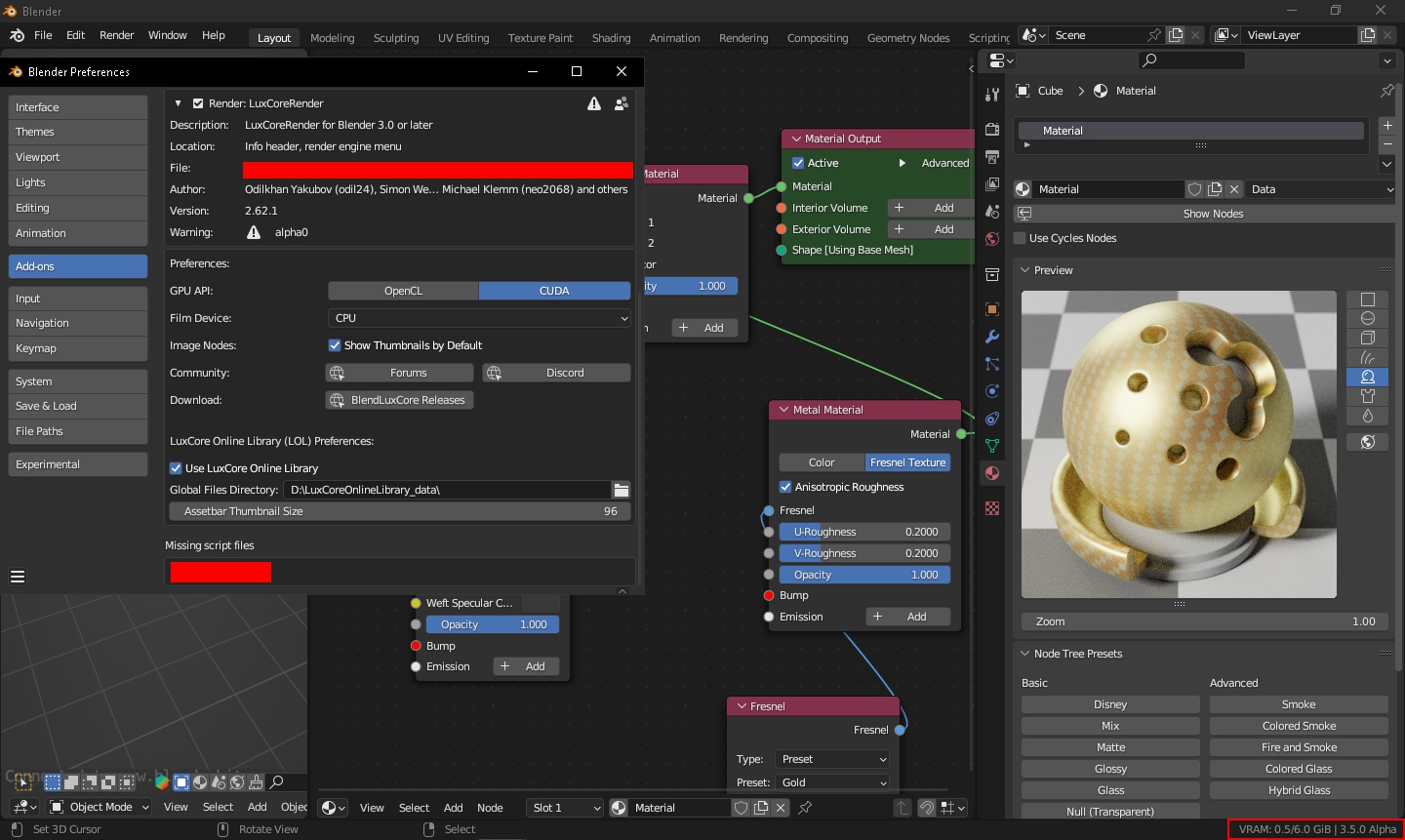Viewport: 1405px width, 840px height.
Task: Select the Cloth preview type icon
Action: click(1367, 396)
